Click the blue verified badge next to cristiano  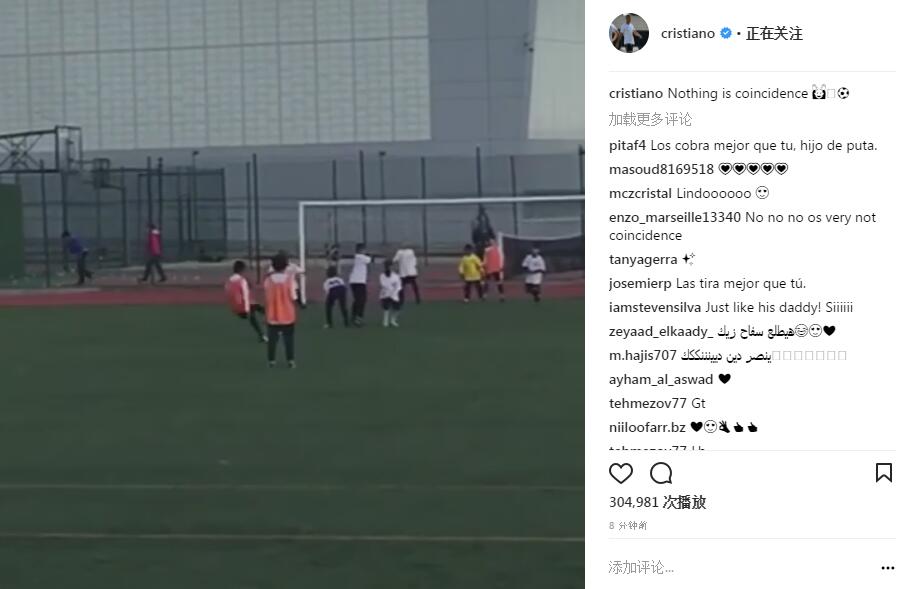(726, 33)
